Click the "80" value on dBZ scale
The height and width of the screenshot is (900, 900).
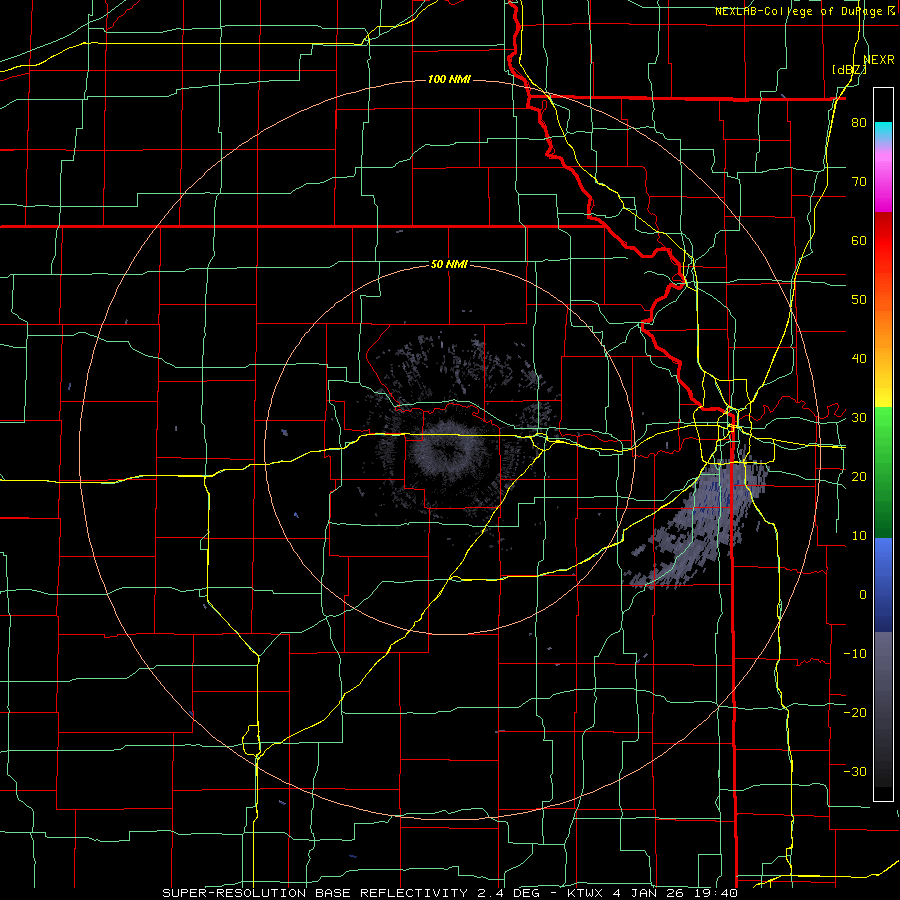coord(859,123)
